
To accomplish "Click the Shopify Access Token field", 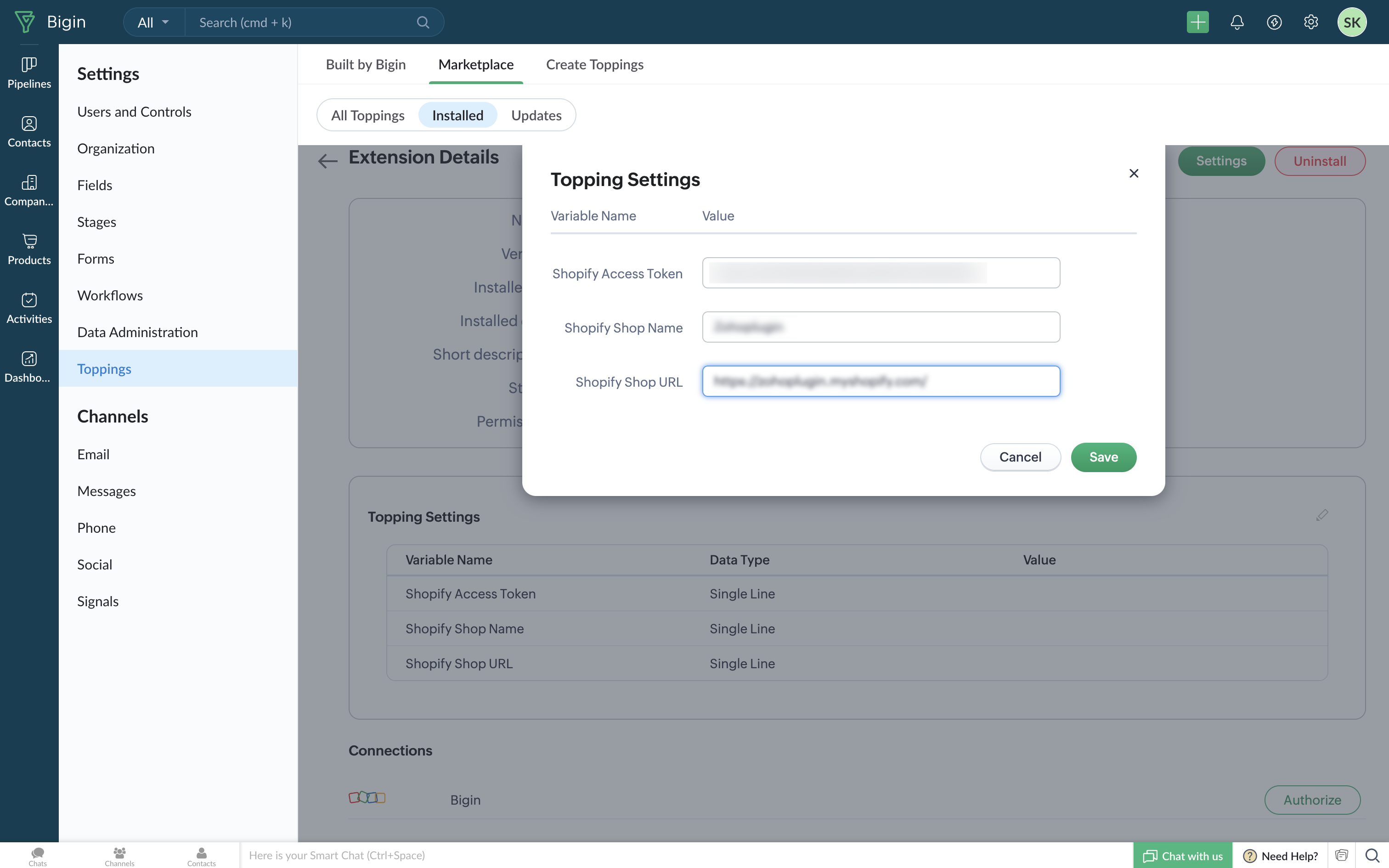I will pos(881,273).
